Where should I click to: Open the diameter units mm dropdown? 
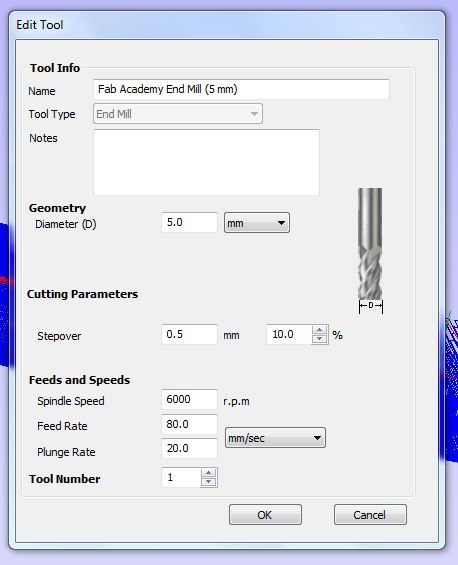257,223
